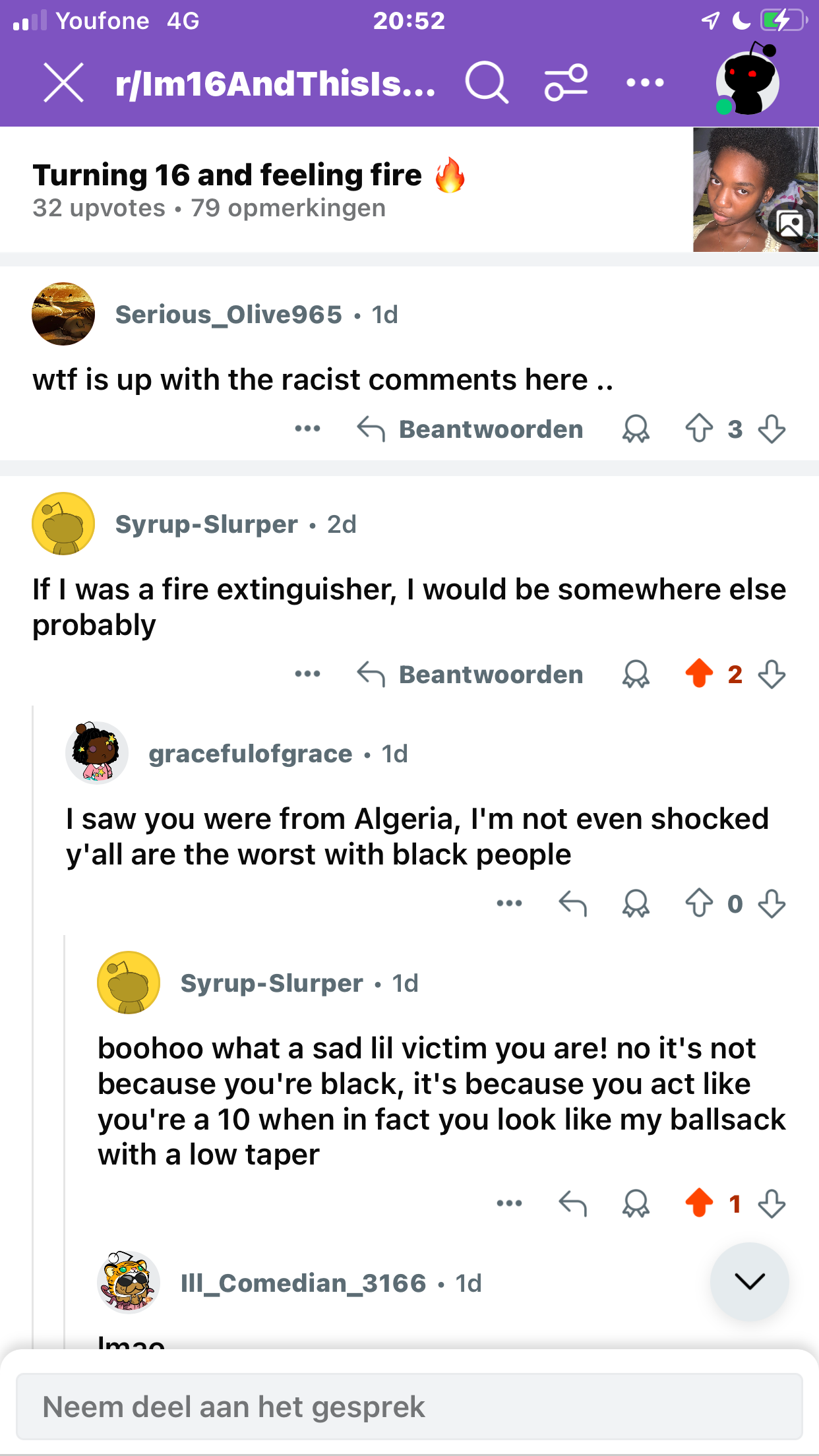
Task: Upvote Serious_Olive965's comment
Action: [699, 429]
